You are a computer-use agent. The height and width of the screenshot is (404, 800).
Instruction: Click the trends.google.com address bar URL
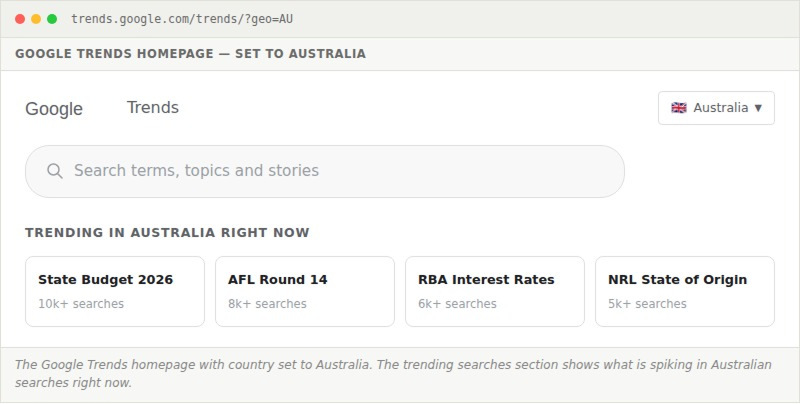click(182, 19)
